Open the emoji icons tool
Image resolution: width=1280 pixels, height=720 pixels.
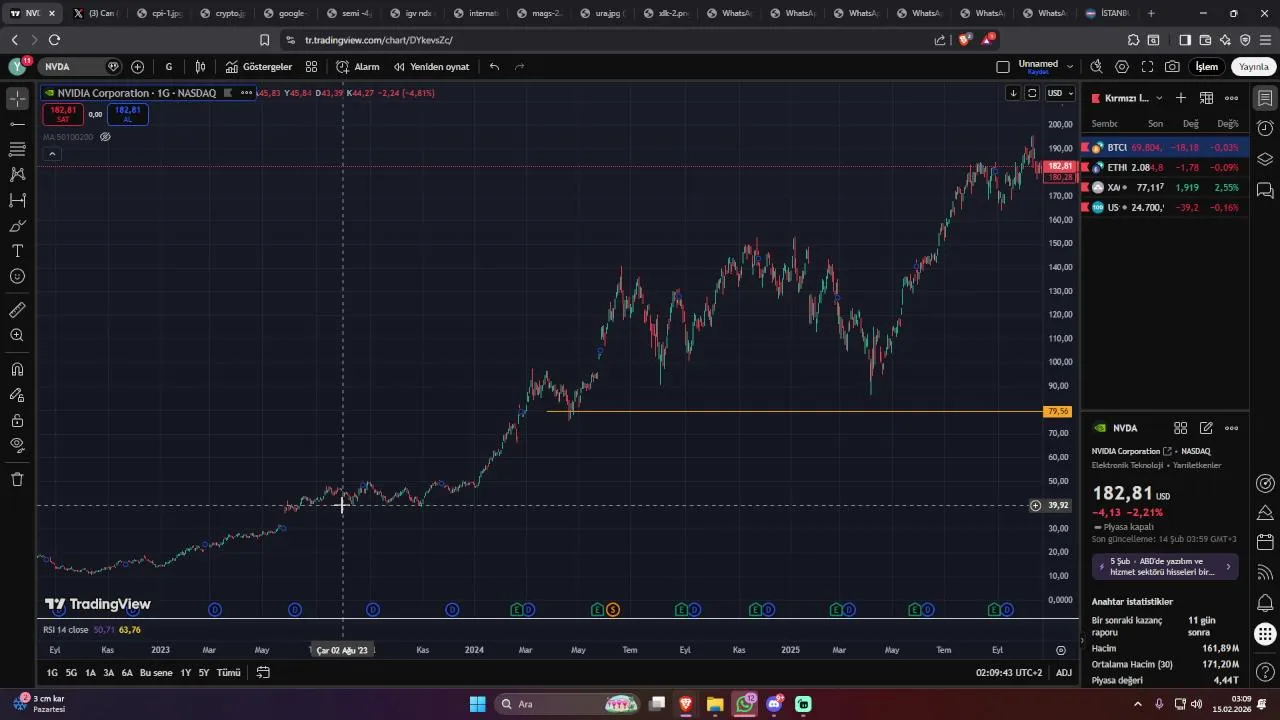[x=17, y=276]
